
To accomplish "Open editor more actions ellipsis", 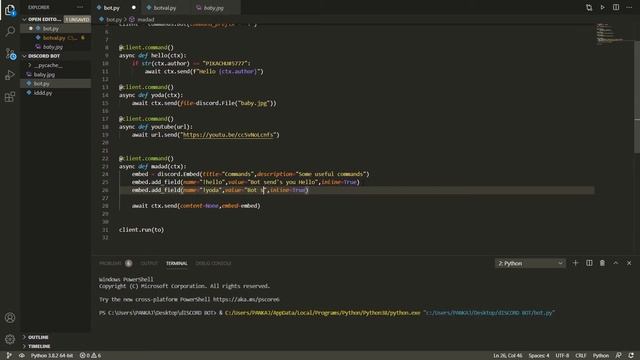I will tap(629, 7).
